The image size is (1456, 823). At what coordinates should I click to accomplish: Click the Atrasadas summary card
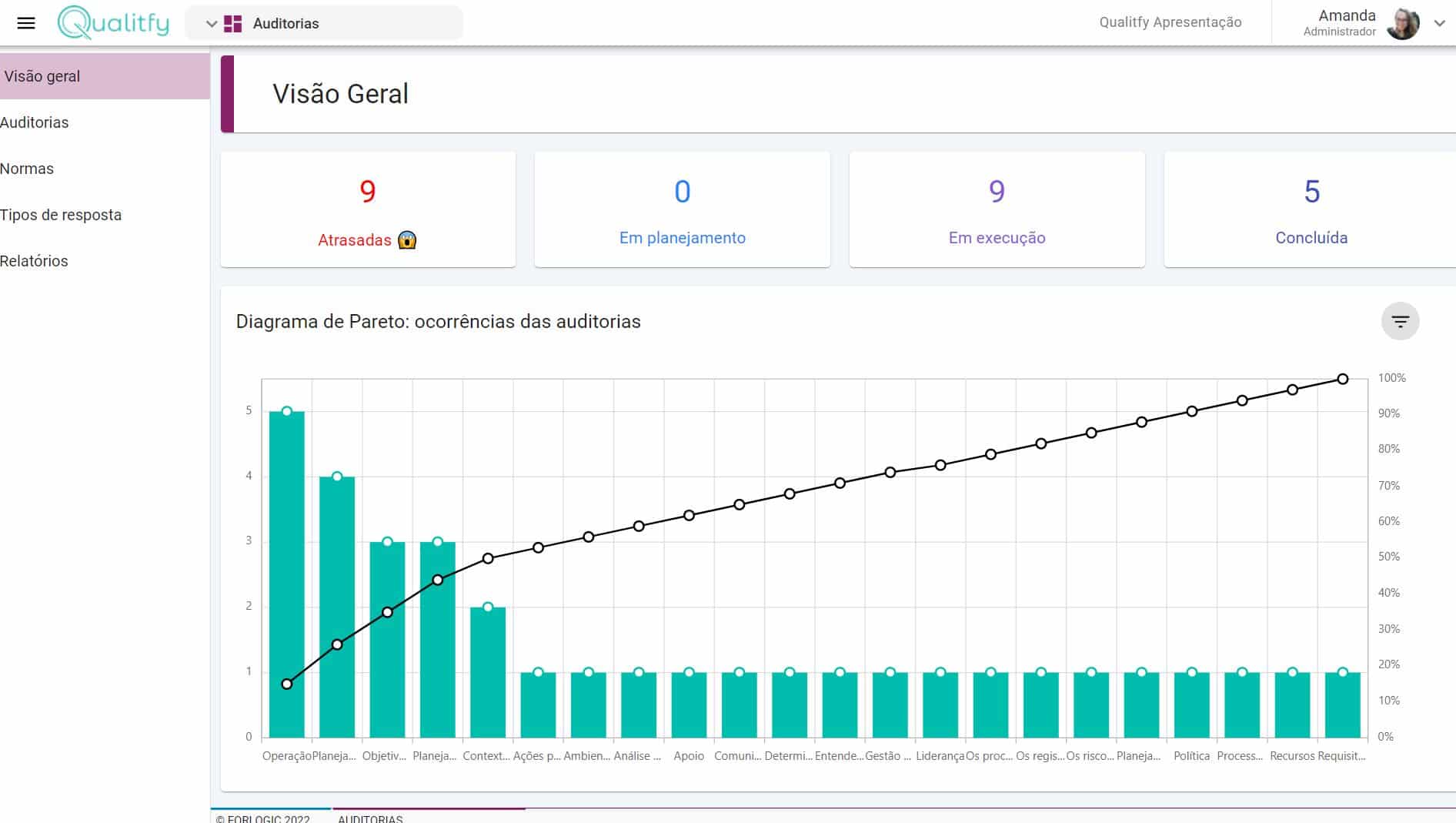click(x=368, y=209)
